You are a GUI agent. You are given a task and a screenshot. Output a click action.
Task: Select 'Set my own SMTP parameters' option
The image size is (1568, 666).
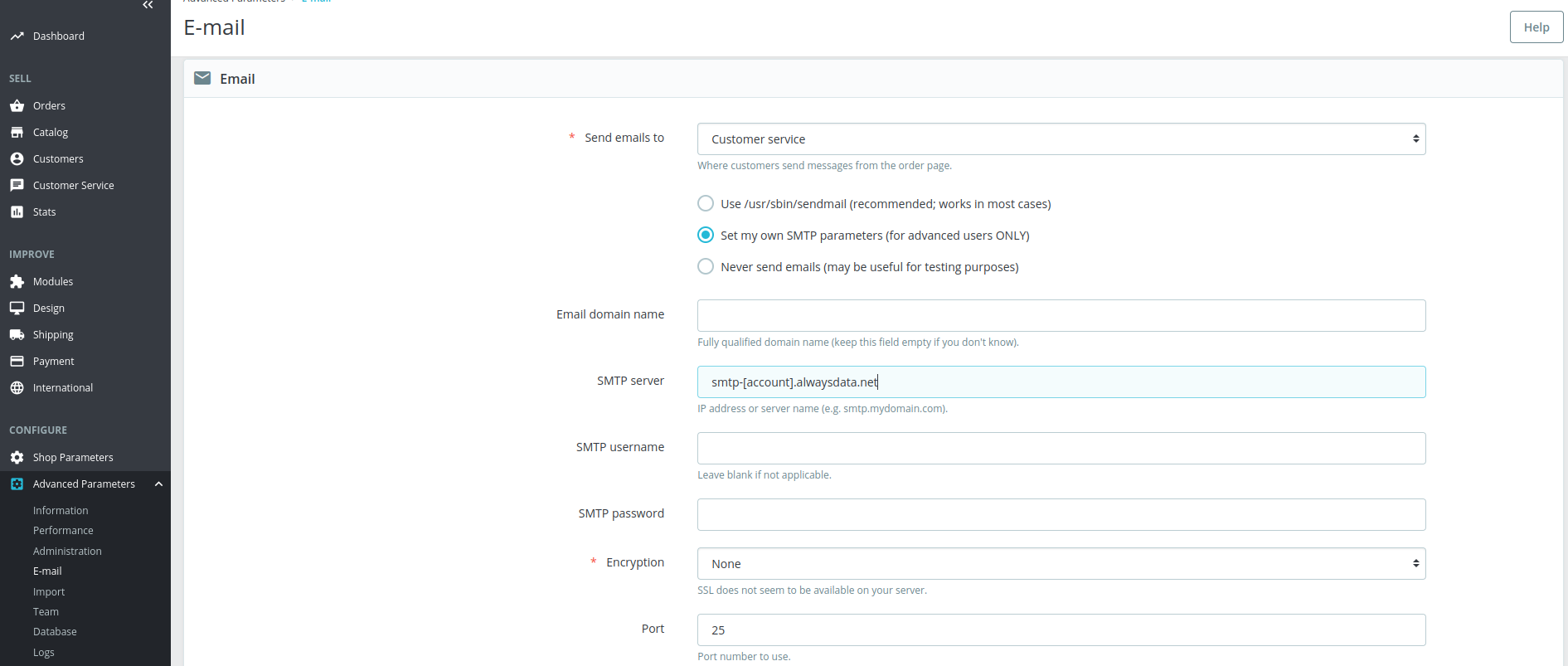pos(706,236)
